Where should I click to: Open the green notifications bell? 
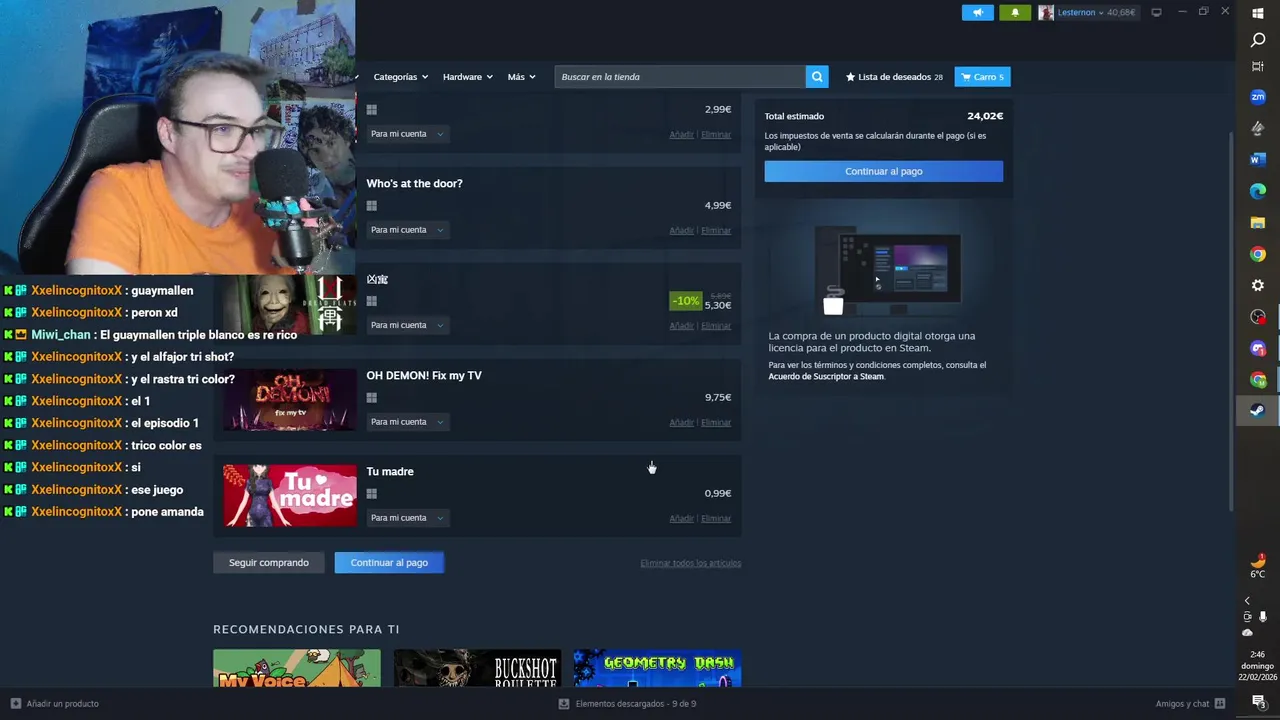[1015, 12]
